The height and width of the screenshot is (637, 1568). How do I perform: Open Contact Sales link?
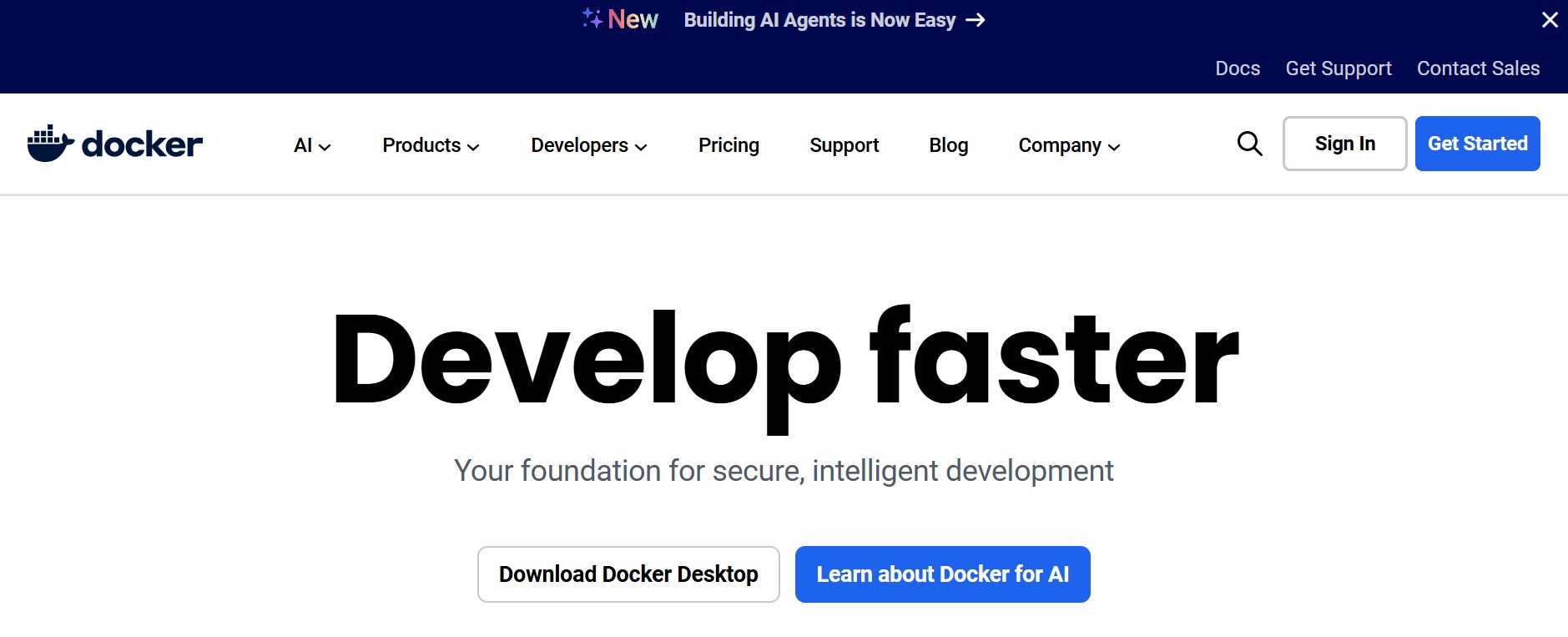pyautogui.click(x=1478, y=68)
